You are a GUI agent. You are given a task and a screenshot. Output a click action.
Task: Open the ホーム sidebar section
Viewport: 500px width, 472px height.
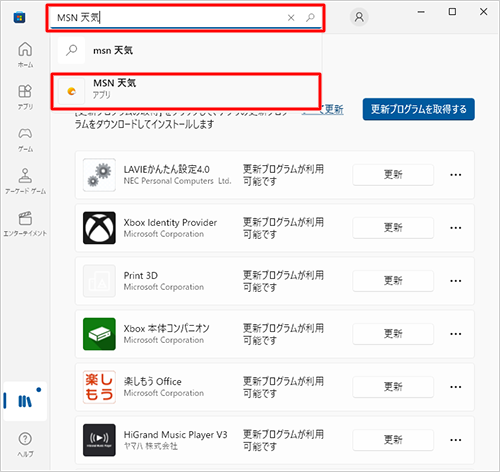[x=25, y=55]
